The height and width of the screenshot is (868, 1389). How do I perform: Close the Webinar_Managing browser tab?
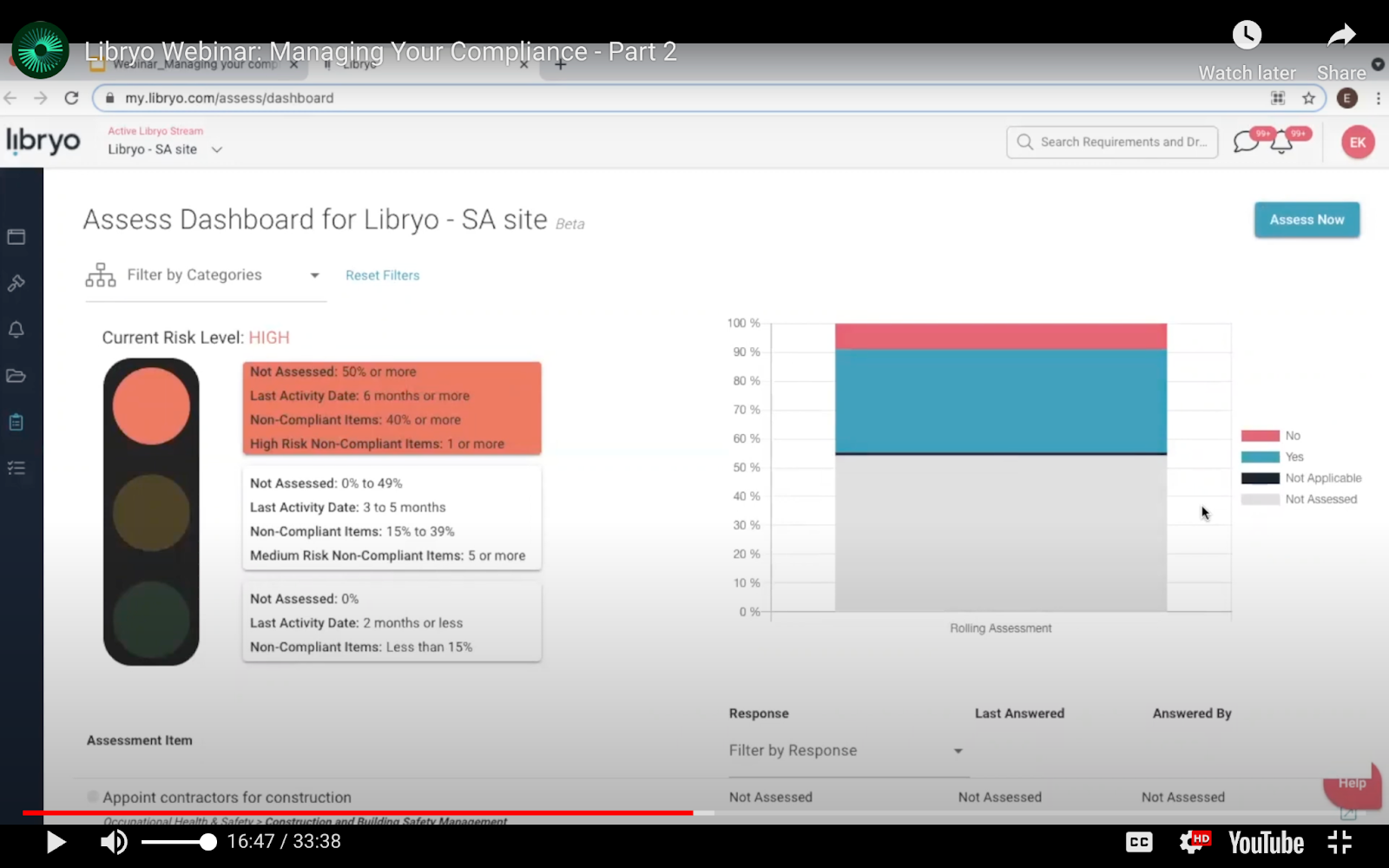click(x=293, y=64)
